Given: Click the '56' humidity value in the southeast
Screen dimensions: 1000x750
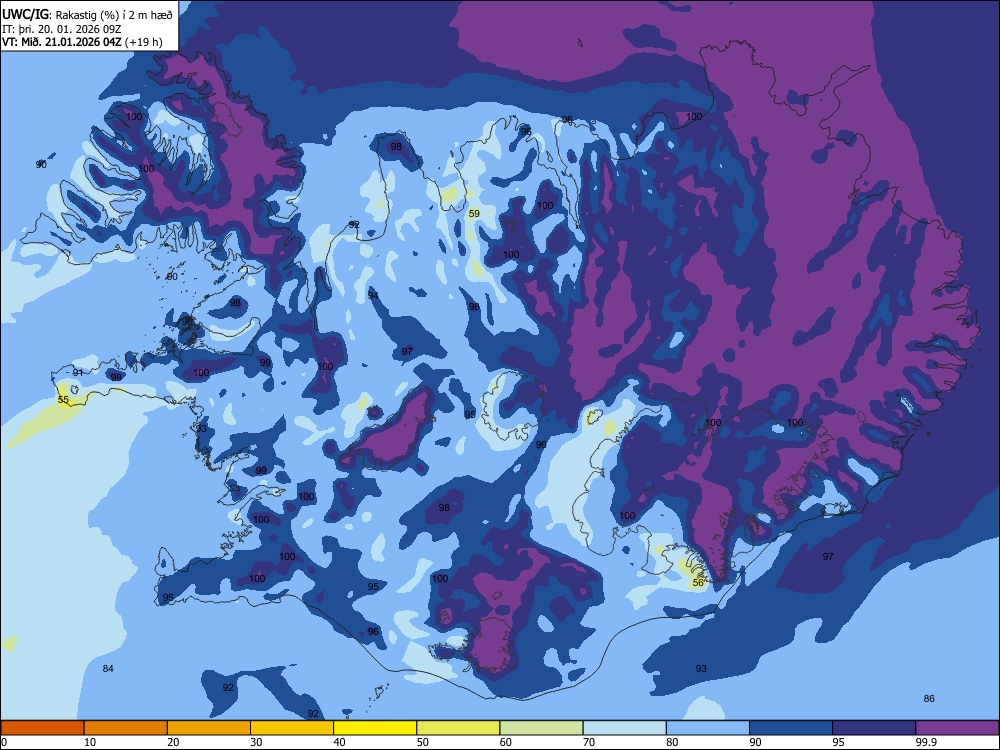Looking at the screenshot, I should click(x=698, y=582).
